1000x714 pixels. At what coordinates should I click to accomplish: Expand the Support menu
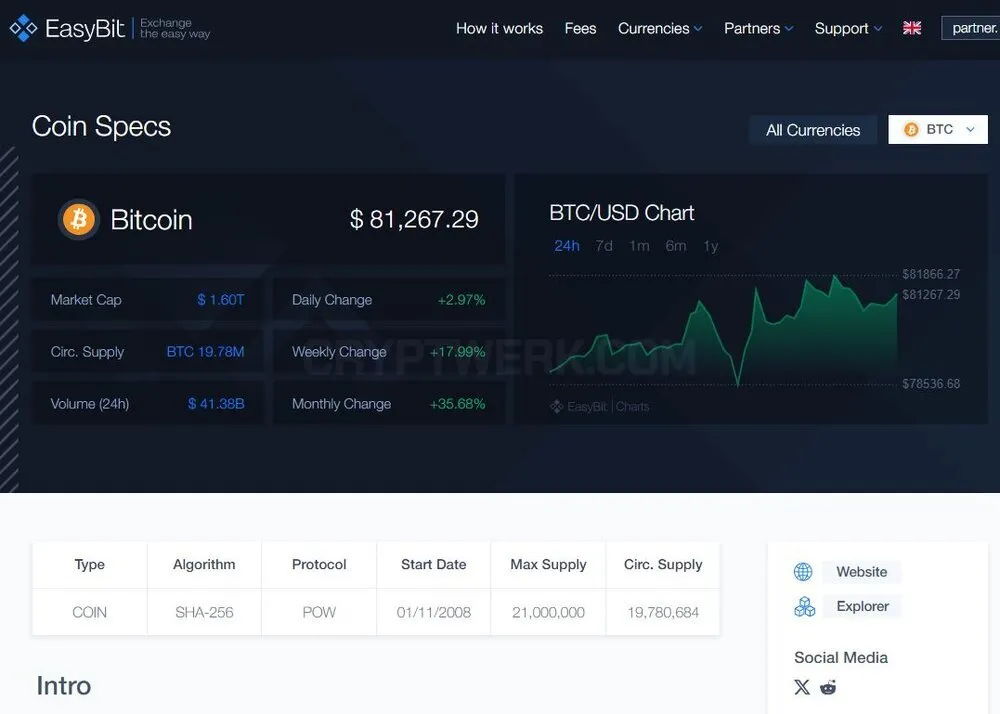(x=848, y=28)
